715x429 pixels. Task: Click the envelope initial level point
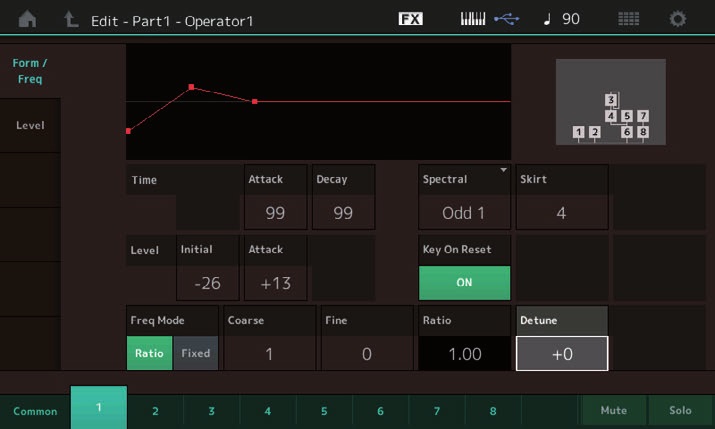[129, 131]
